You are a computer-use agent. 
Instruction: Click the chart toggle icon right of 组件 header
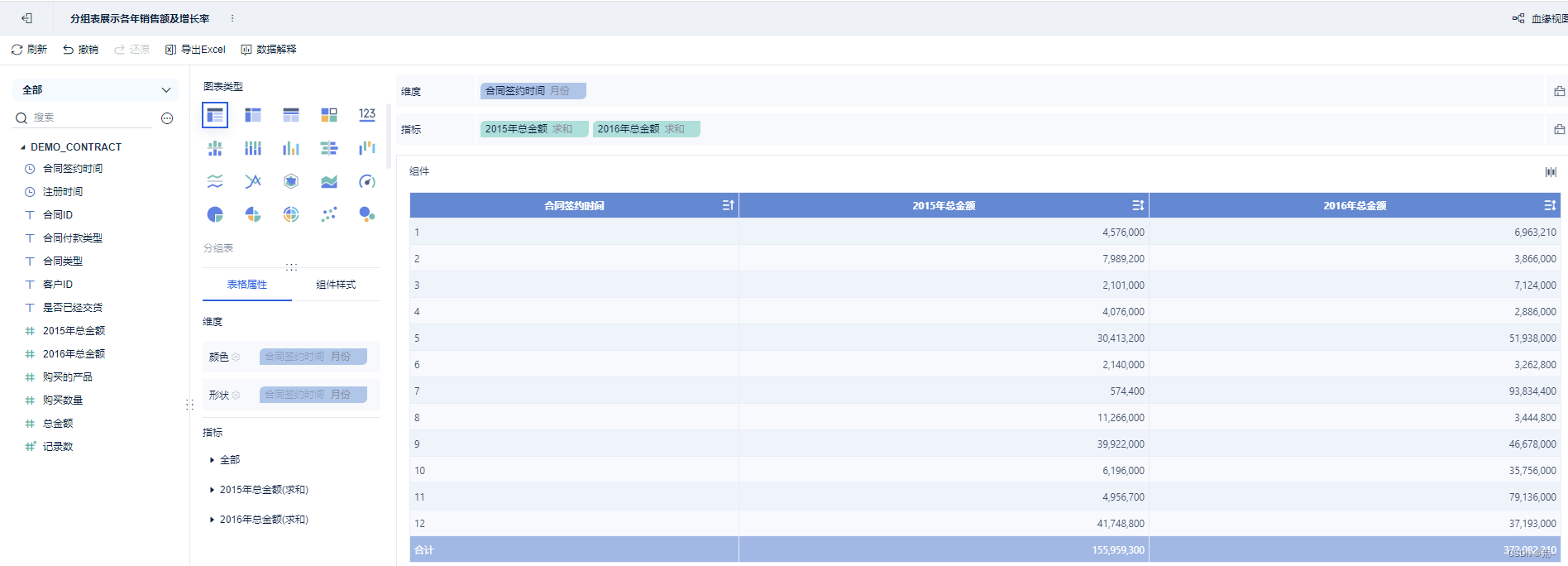[1551, 172]
